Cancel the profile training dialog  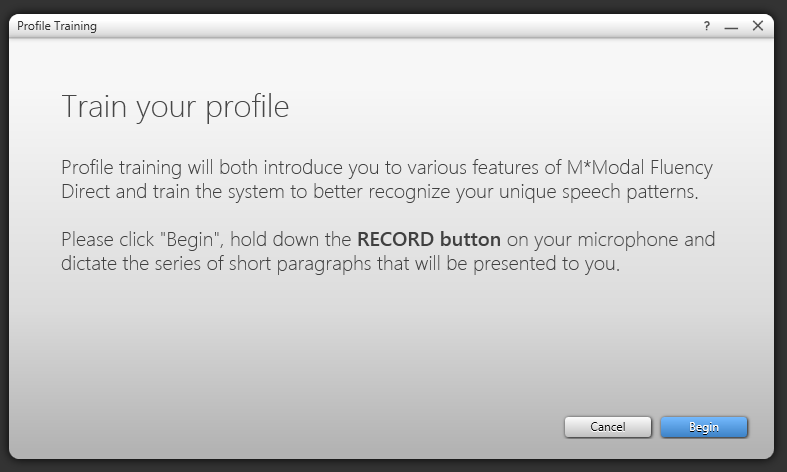608,427
